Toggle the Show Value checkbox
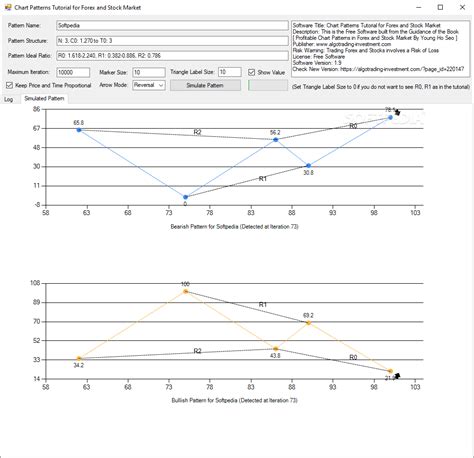474x458 pixels. (x=251, y=72)
